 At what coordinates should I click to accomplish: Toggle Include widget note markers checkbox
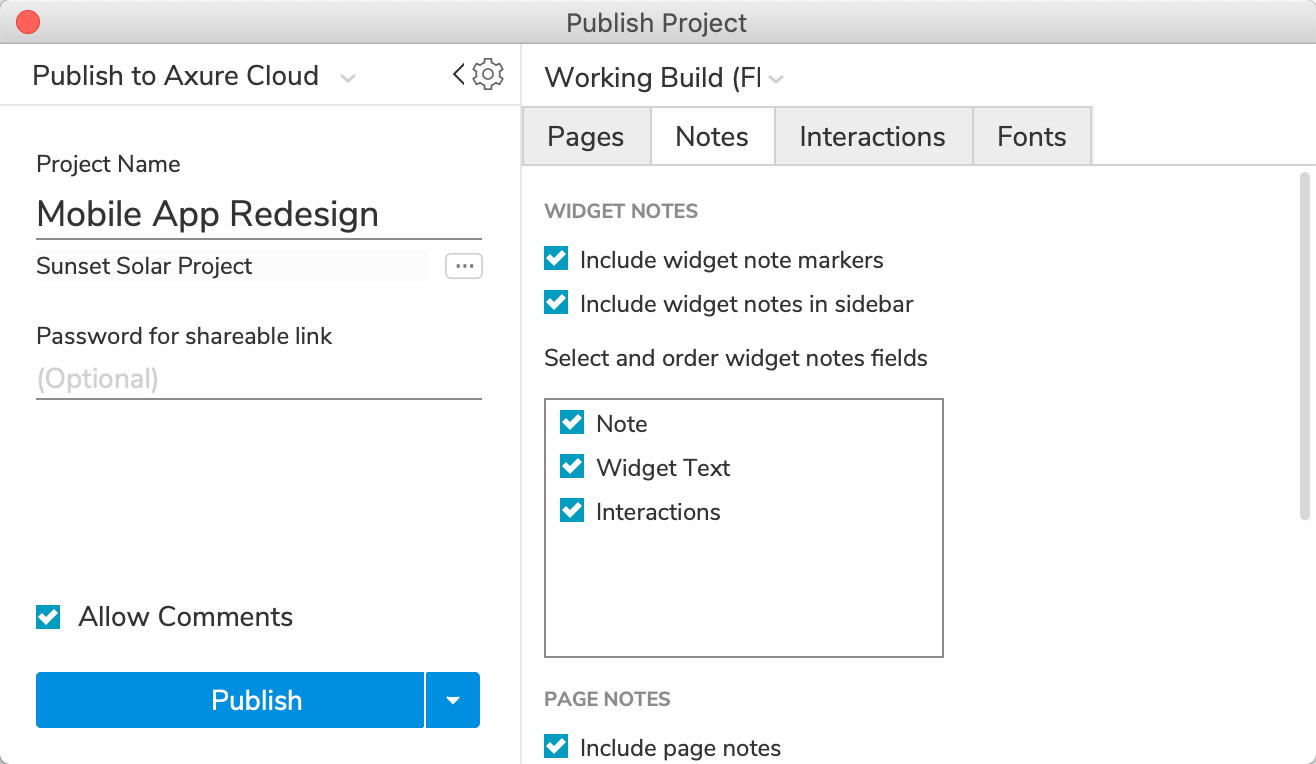tap(556, 260)
